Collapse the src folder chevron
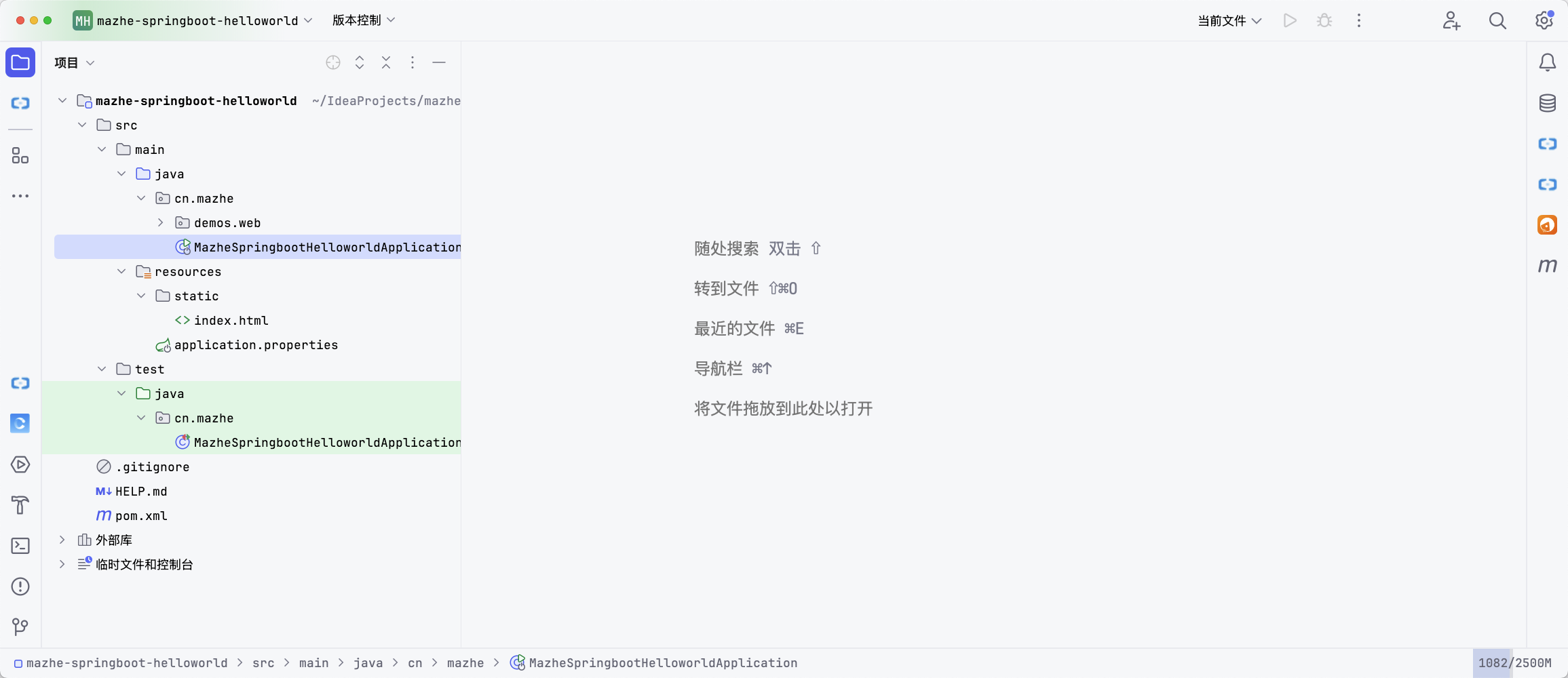The height and width of the screenshot is (678, 1568). tap(82, 125)
